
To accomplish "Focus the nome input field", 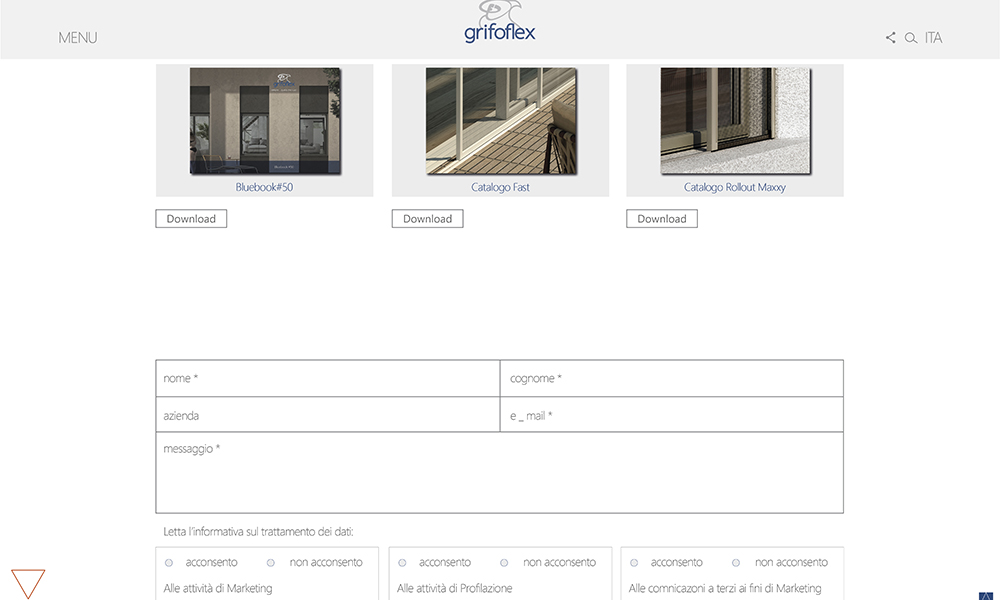I will (328, 378).
